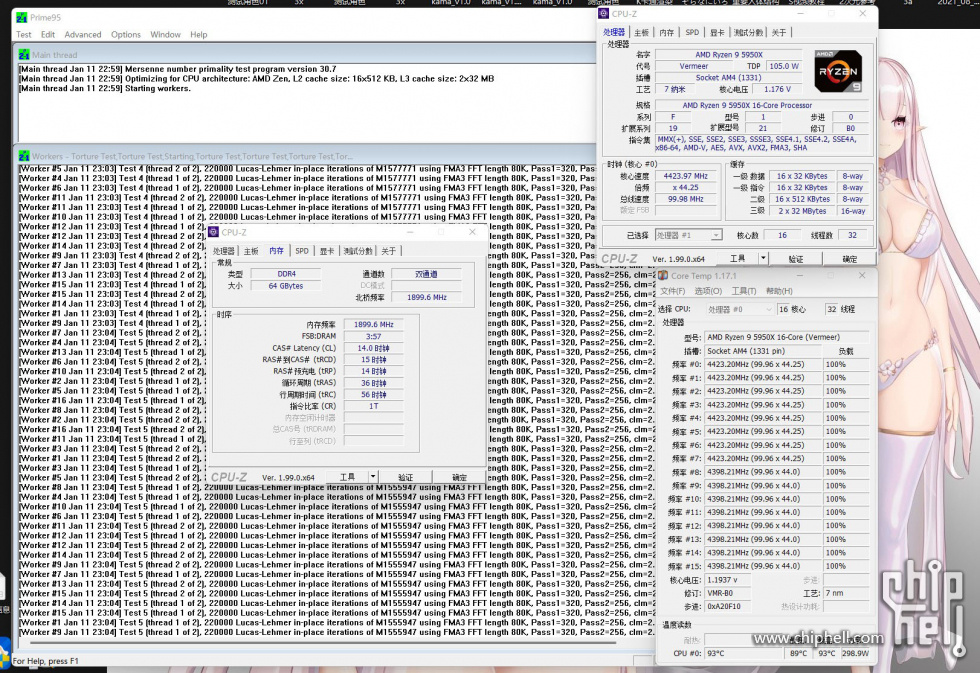Switch to 内存 tab in top CPU-Z window
The width and height of the screenshot is (980, 673).
(666, 32)
